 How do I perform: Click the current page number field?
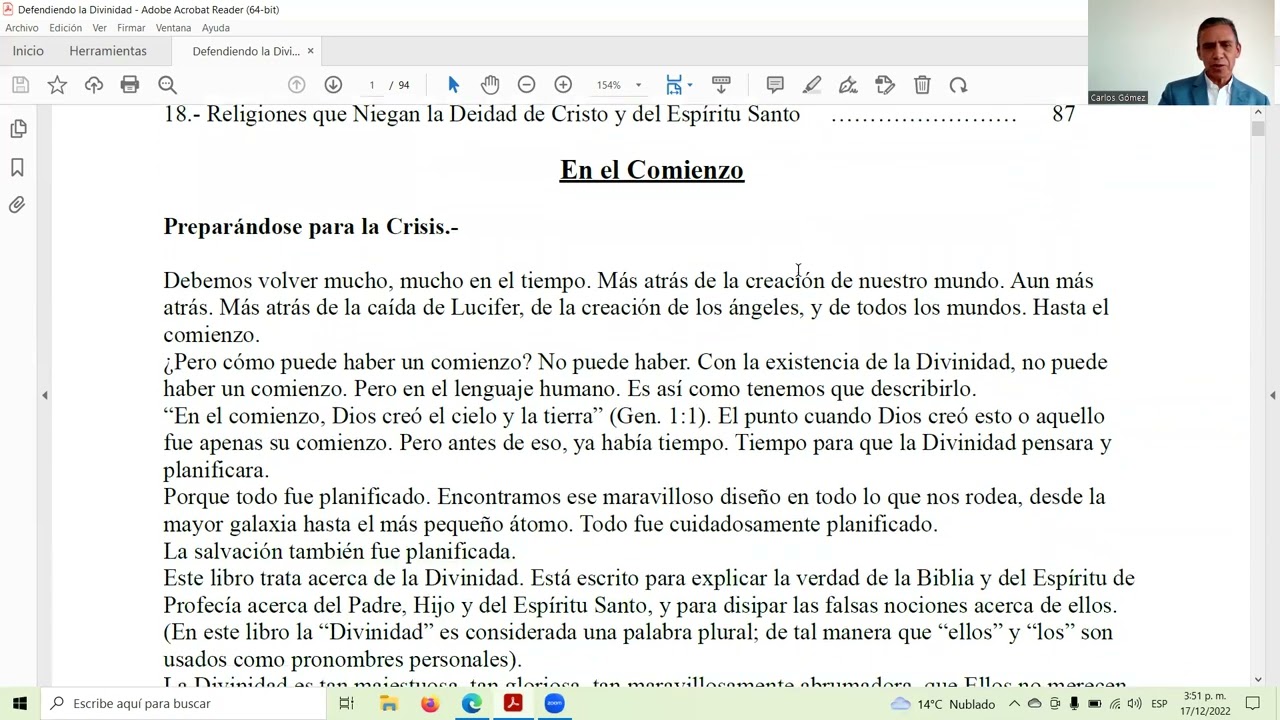pos(372,85)
